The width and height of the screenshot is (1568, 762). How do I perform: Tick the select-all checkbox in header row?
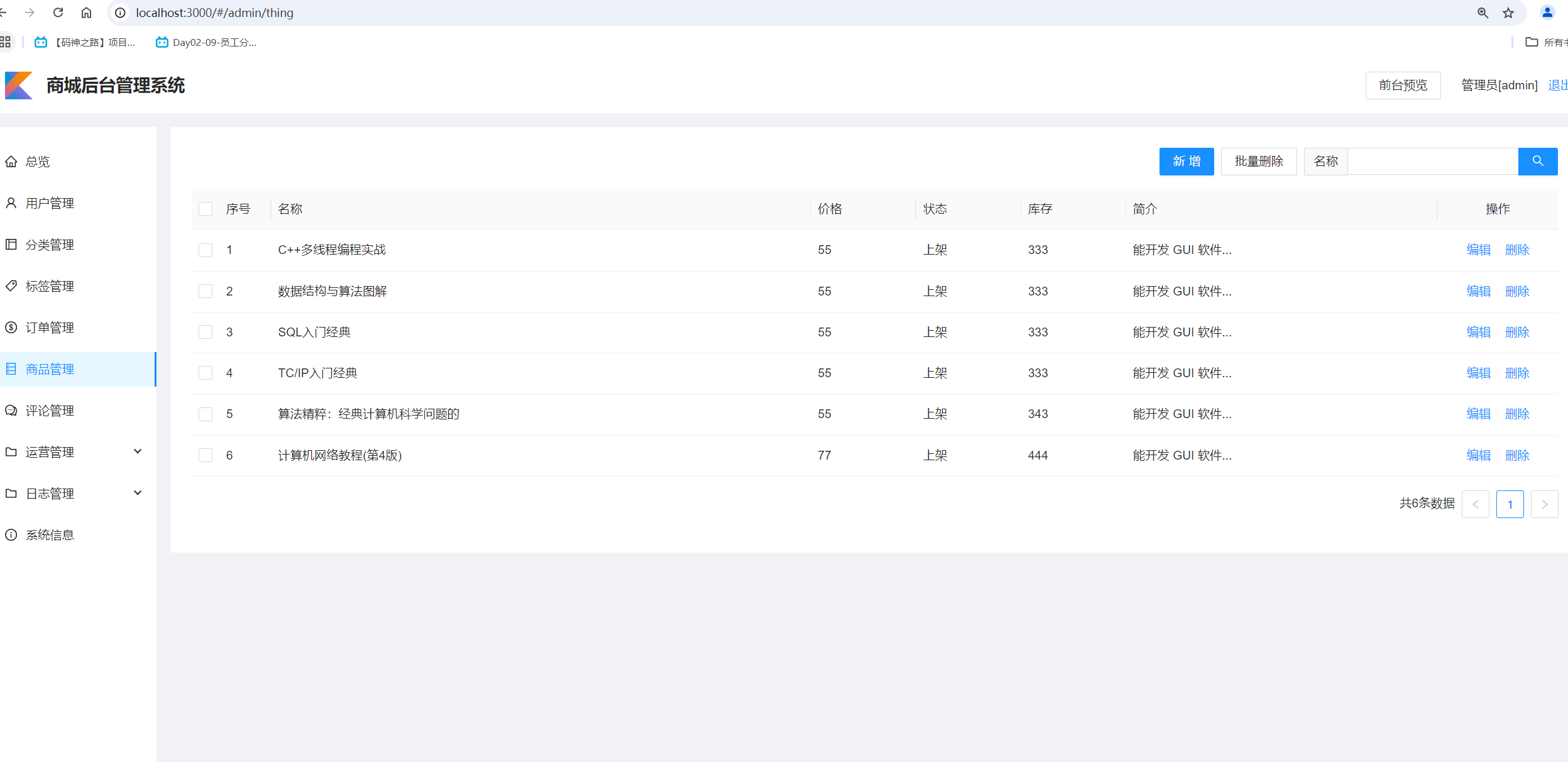coord(206,209)
